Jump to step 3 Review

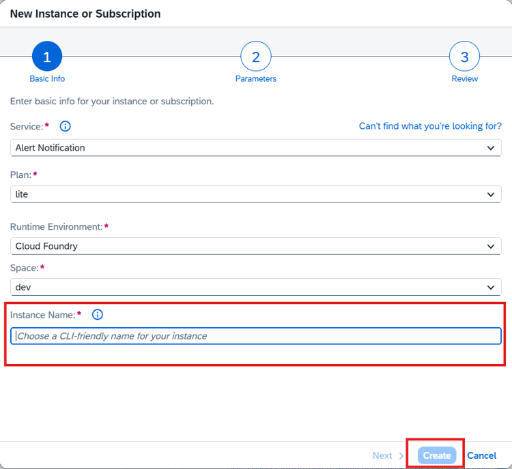coord(464,56)
